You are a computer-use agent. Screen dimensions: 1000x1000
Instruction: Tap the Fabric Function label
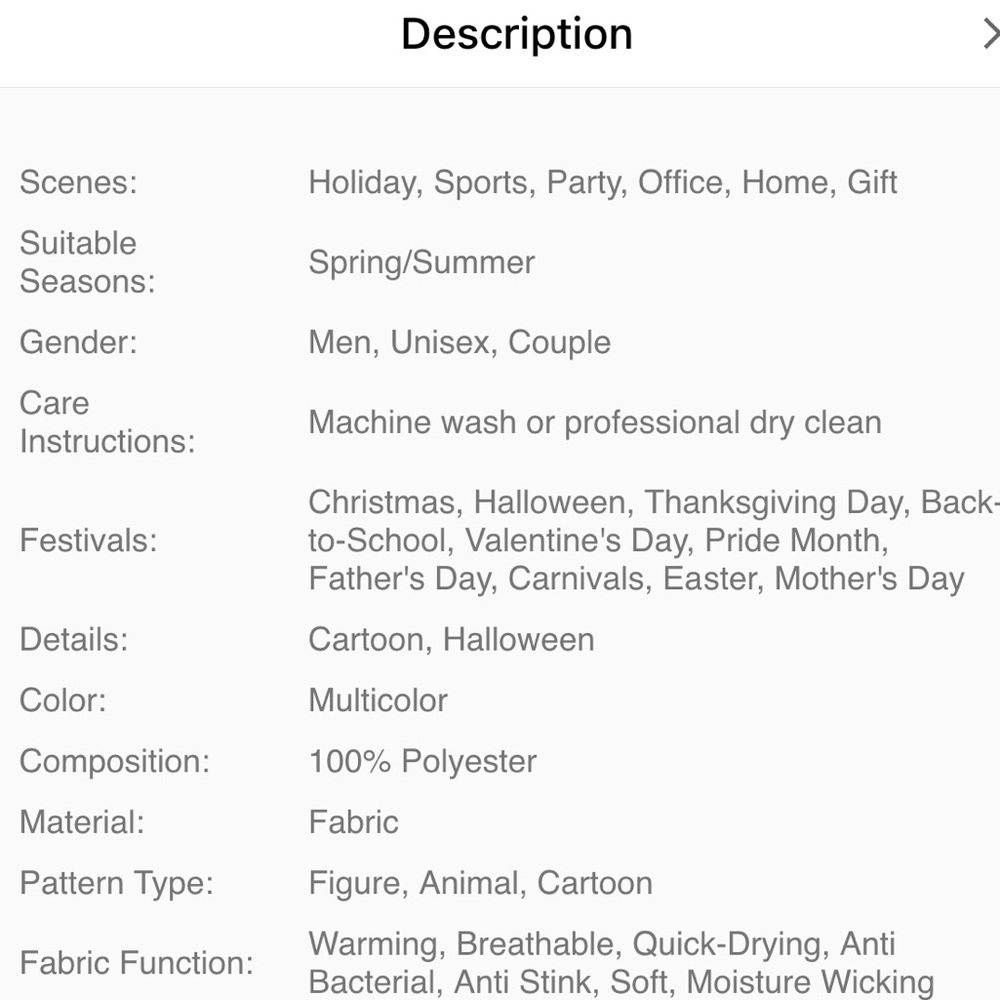[137, 962]
